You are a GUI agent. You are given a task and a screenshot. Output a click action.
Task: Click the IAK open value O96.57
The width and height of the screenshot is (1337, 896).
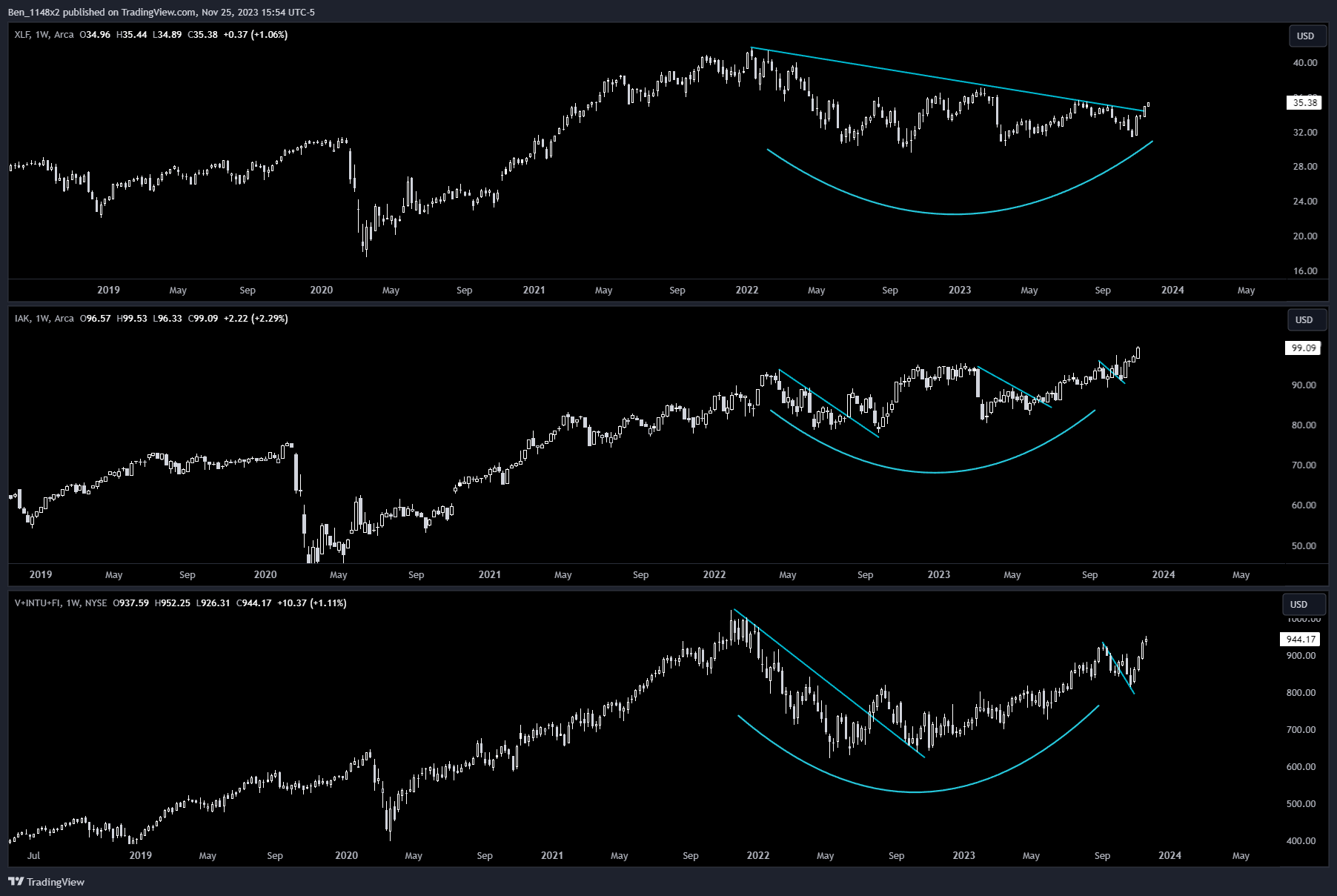click(x=95, y=319)
